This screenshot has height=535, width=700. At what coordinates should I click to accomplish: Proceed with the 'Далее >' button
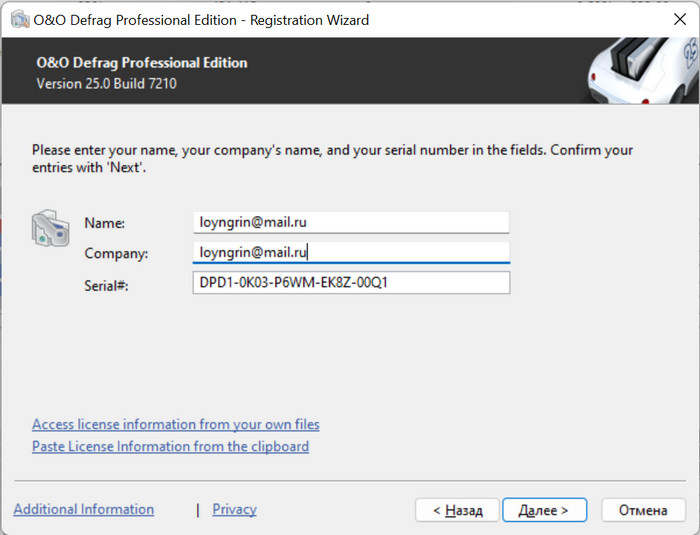click(x=544, y=510)
